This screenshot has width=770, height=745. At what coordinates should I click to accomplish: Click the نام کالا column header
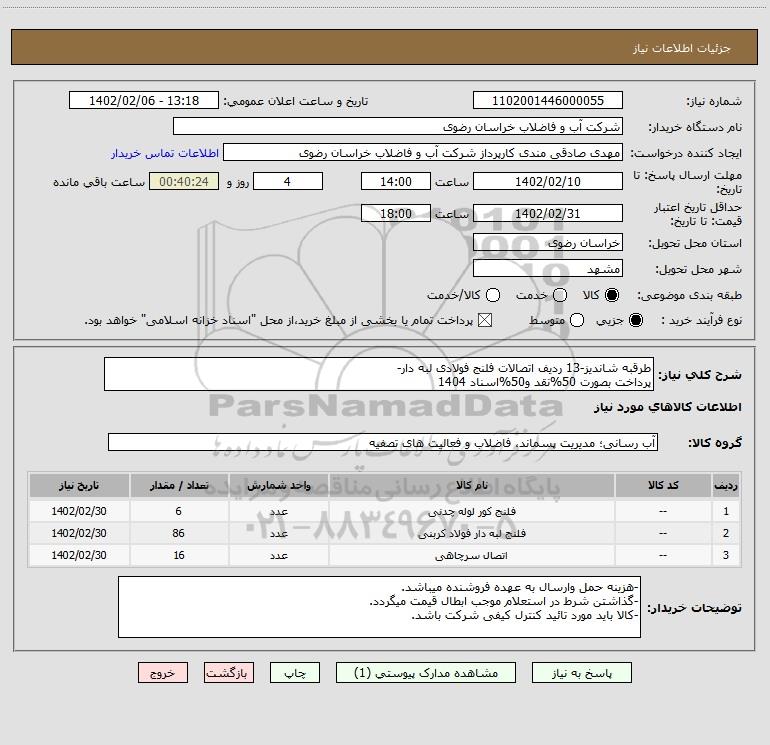point(471,486)
